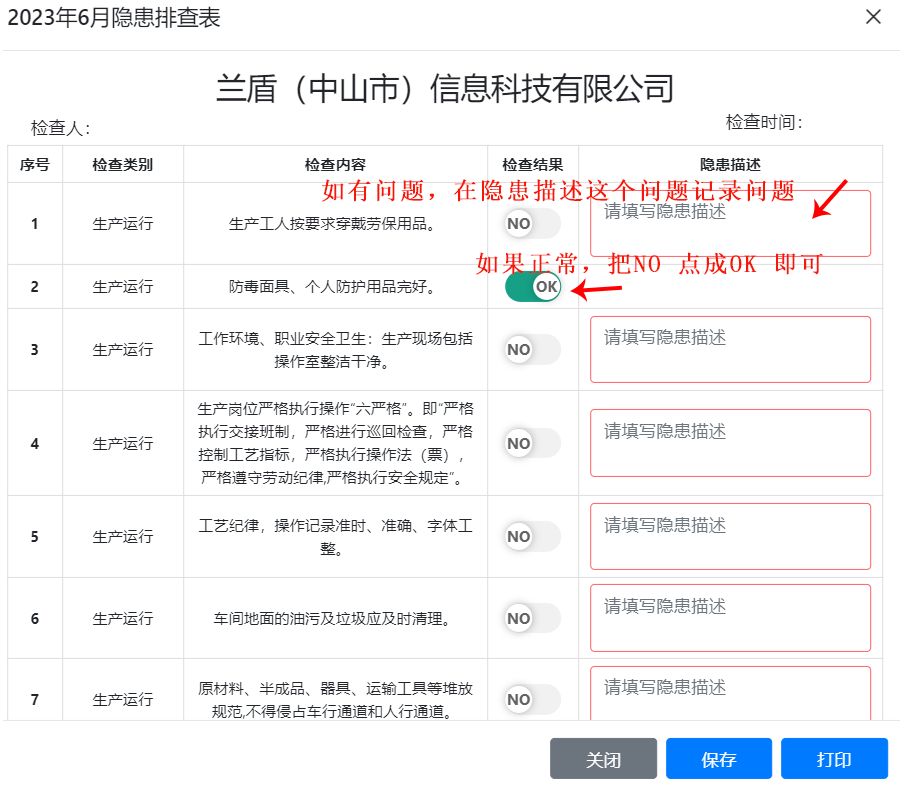Toggle the switch for 原材料 row 7
This screenshot has width=900, height=802.
(533, 699)
